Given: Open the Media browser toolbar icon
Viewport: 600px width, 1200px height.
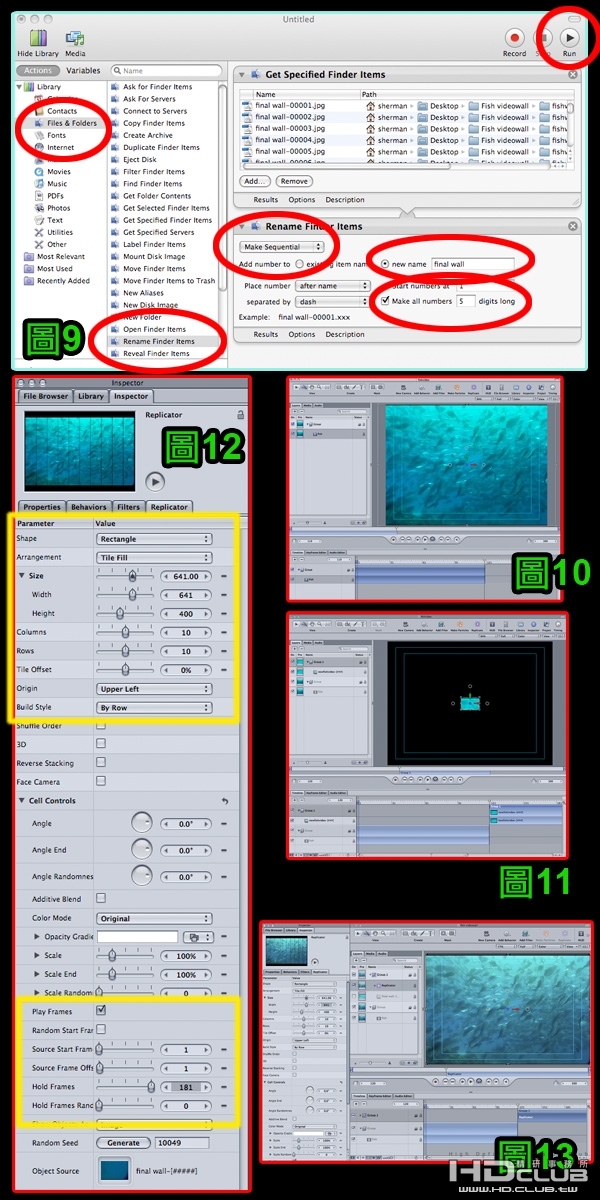Looking at the screenshot, I should tap(75, 38).
